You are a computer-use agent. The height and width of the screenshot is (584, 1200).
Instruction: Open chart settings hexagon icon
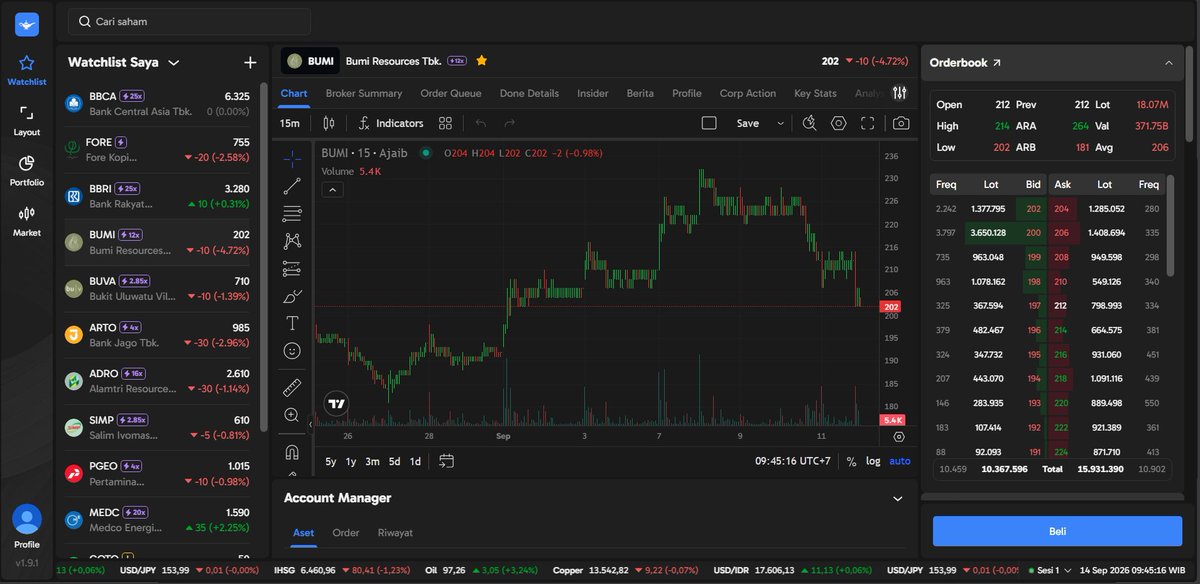pos(839,123)
